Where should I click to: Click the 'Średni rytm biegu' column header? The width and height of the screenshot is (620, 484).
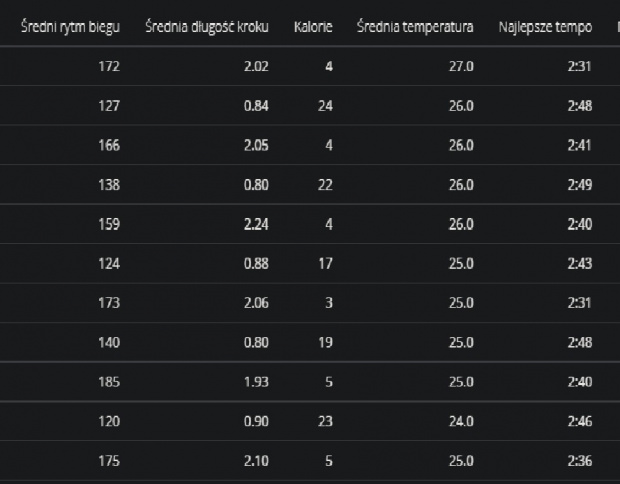click(x=70, y=25)
